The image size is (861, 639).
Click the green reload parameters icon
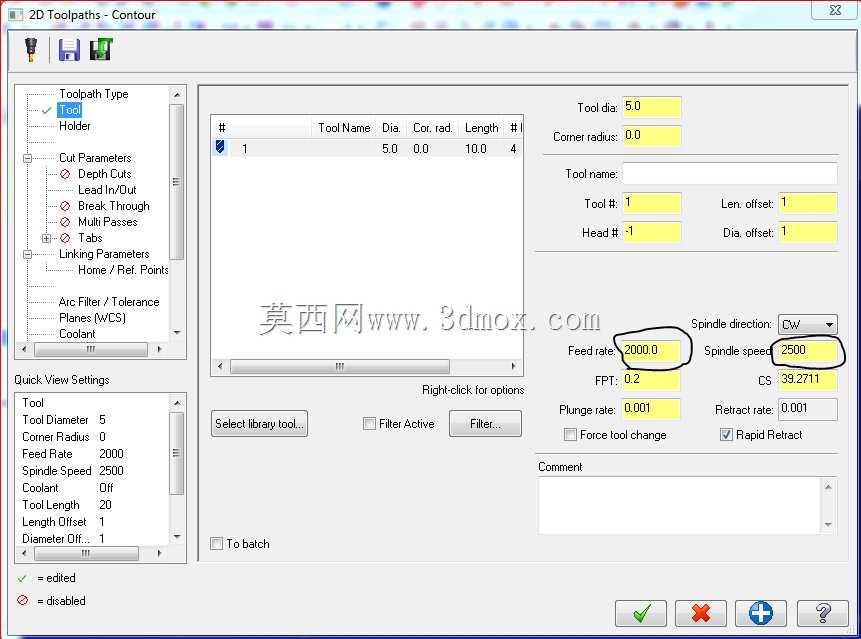101,49
